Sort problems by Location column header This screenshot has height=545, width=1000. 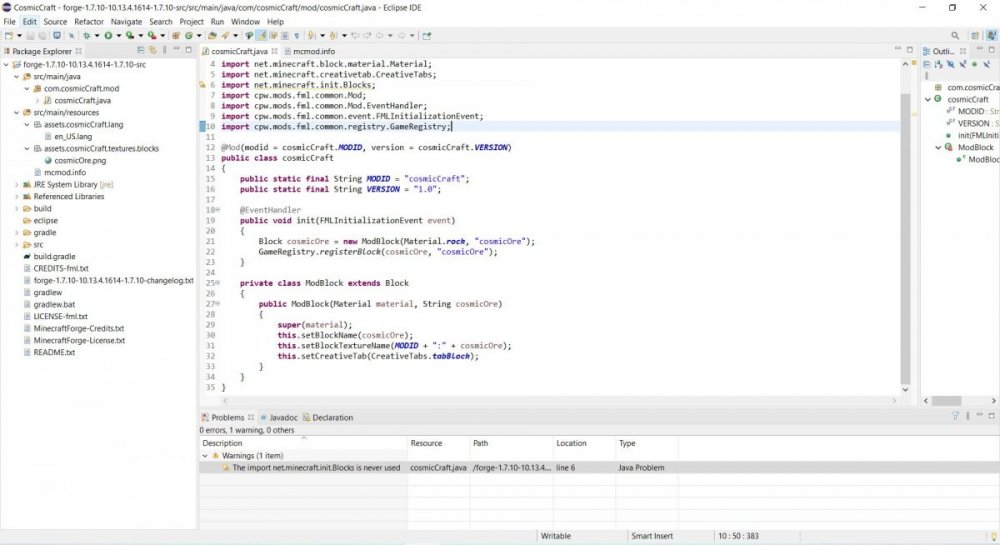pyautogui.click(x=584, y=443)
